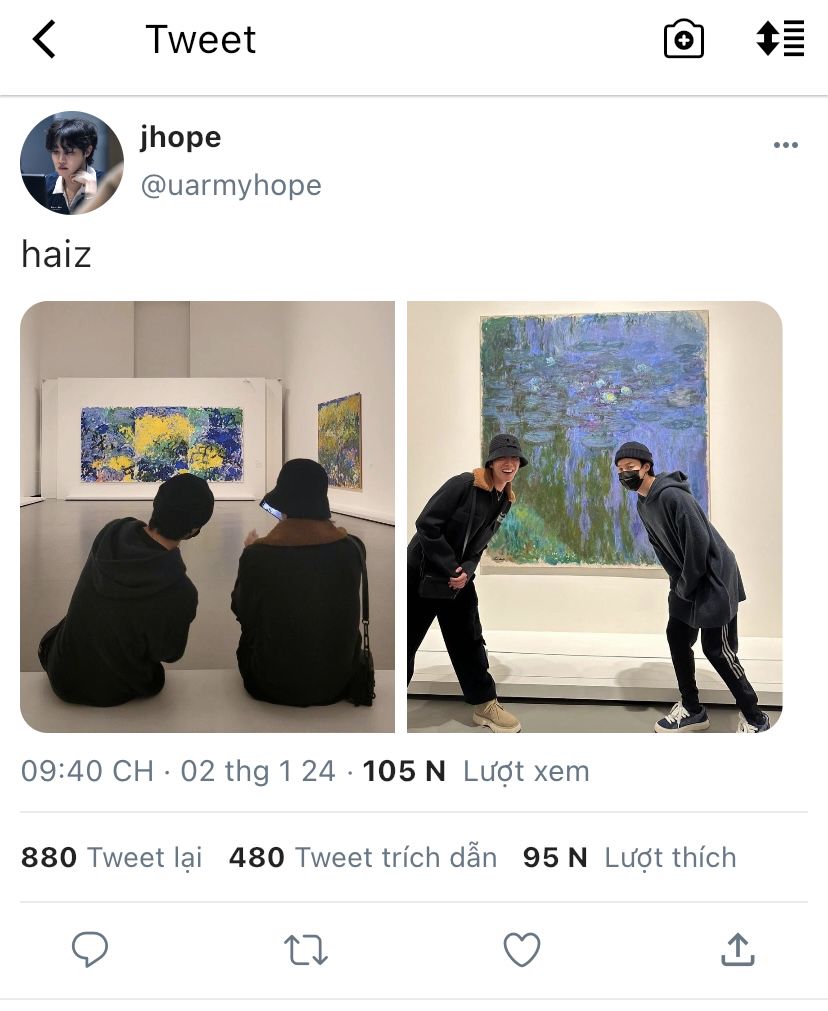Tap the reply speech bubble icon
Screen dimensions: 828x1011
pos(90,950)
